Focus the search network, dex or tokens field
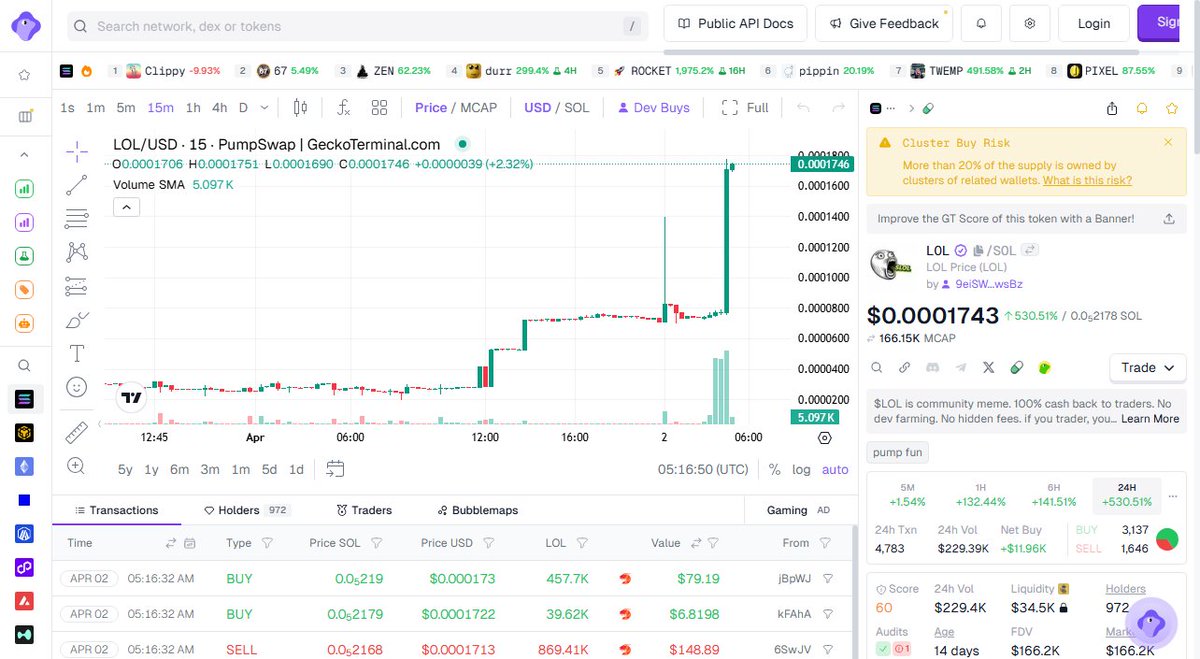Viewport: 1200px width, 659px height. (357, 26)
